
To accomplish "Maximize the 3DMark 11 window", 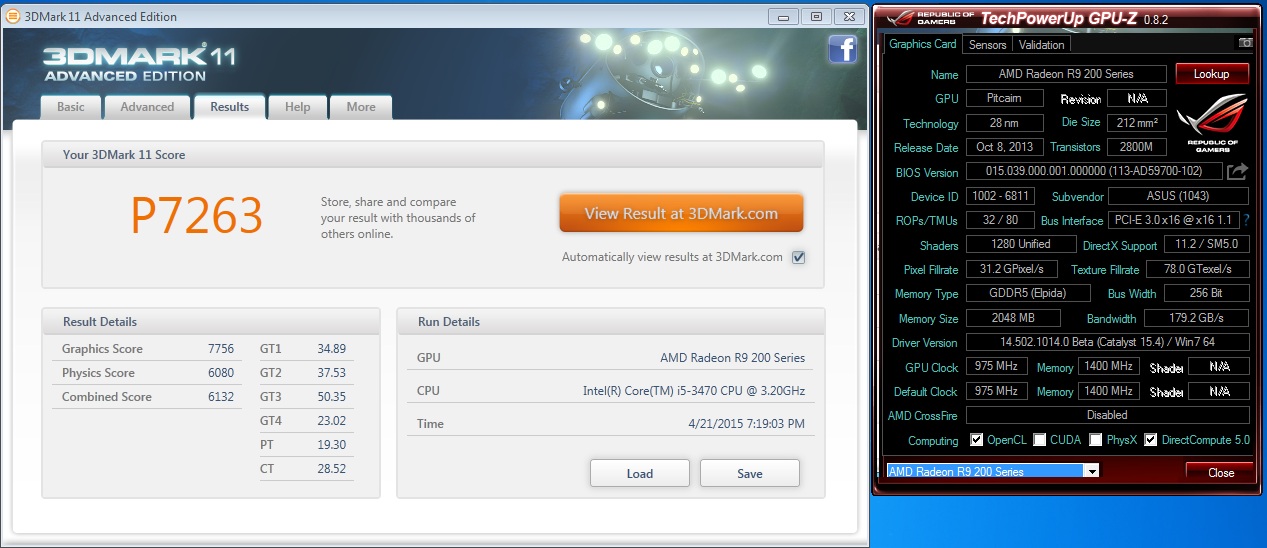I will coord(816,16).
